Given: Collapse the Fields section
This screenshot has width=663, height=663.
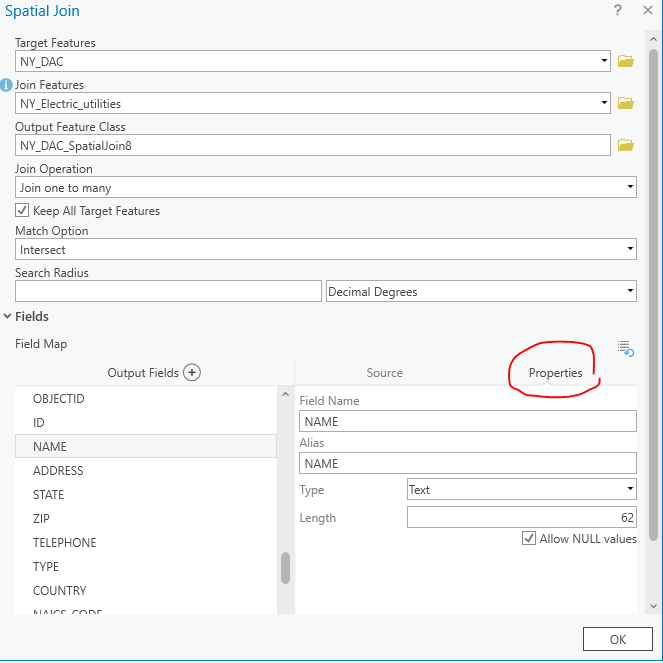Looking at the screenshot, I should 8,317.
